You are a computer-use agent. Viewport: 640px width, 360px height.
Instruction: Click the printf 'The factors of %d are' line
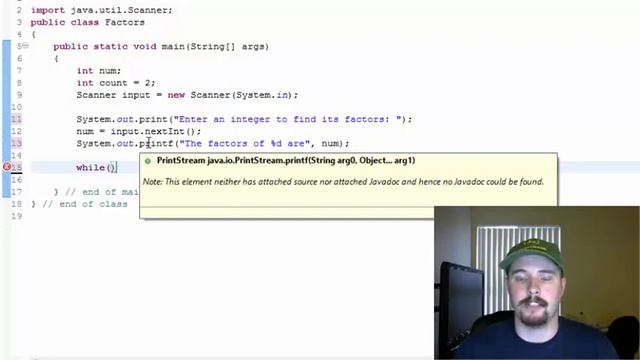213,143
